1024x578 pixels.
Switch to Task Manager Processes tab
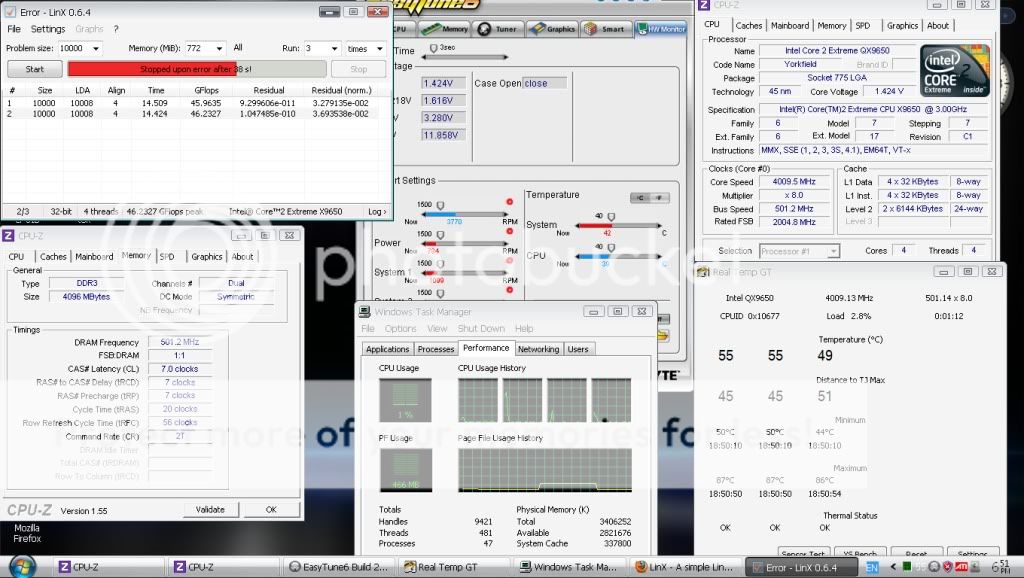click(436, 349)
